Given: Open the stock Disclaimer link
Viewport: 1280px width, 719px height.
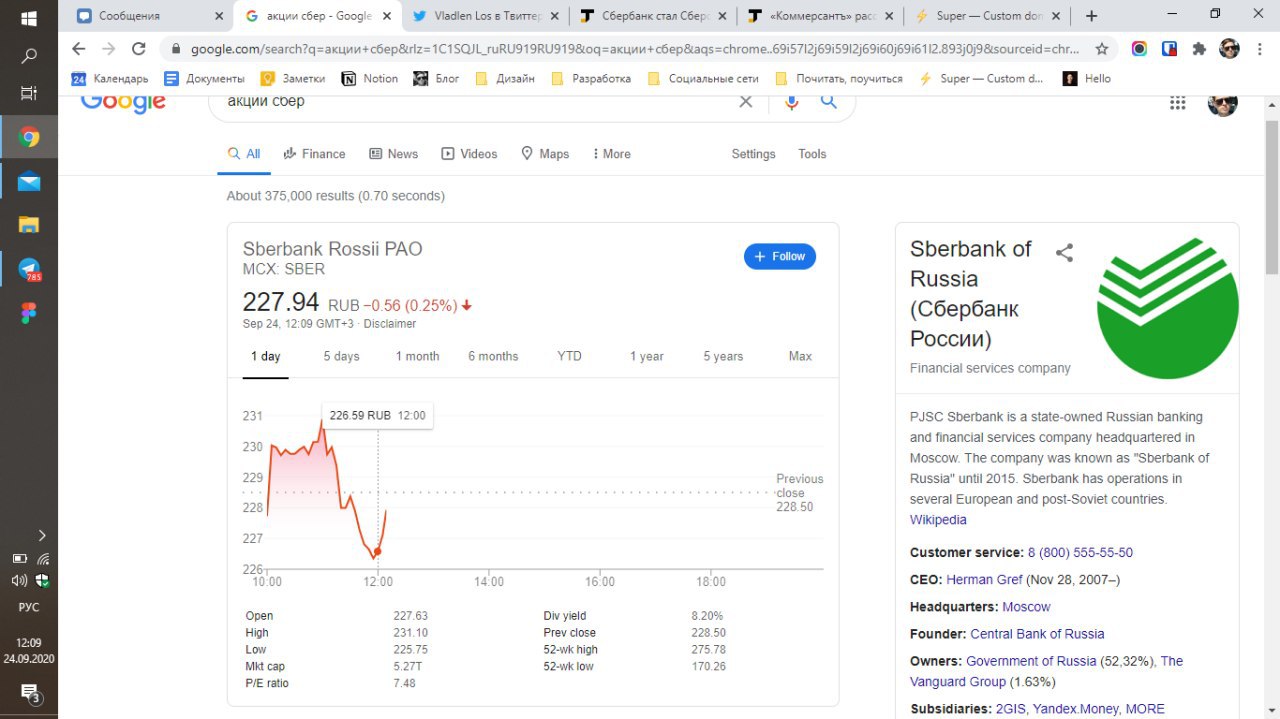Looking at the screenshot, I should [x=390, y=324].
